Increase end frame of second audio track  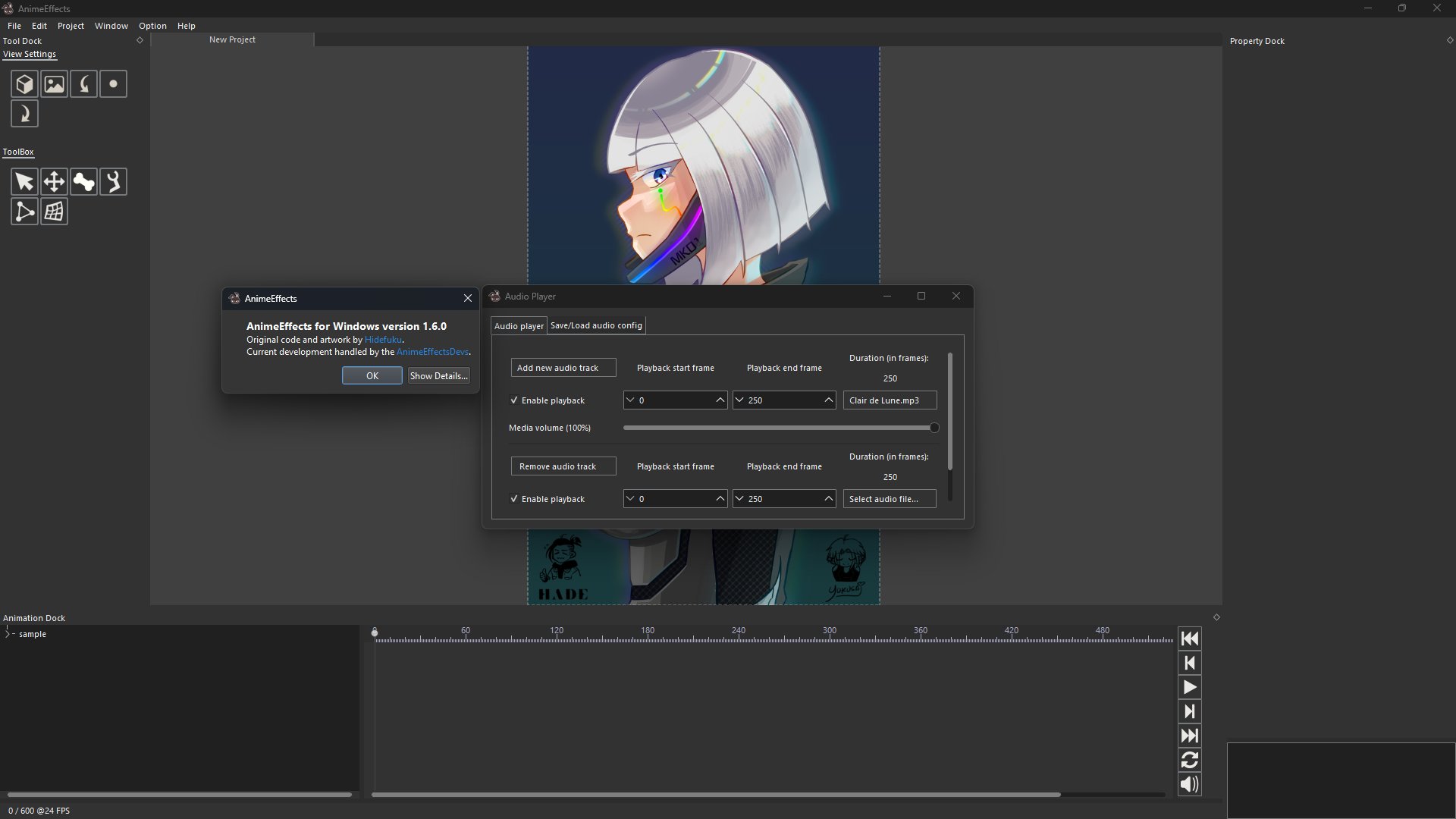click(x=828, y=499)
